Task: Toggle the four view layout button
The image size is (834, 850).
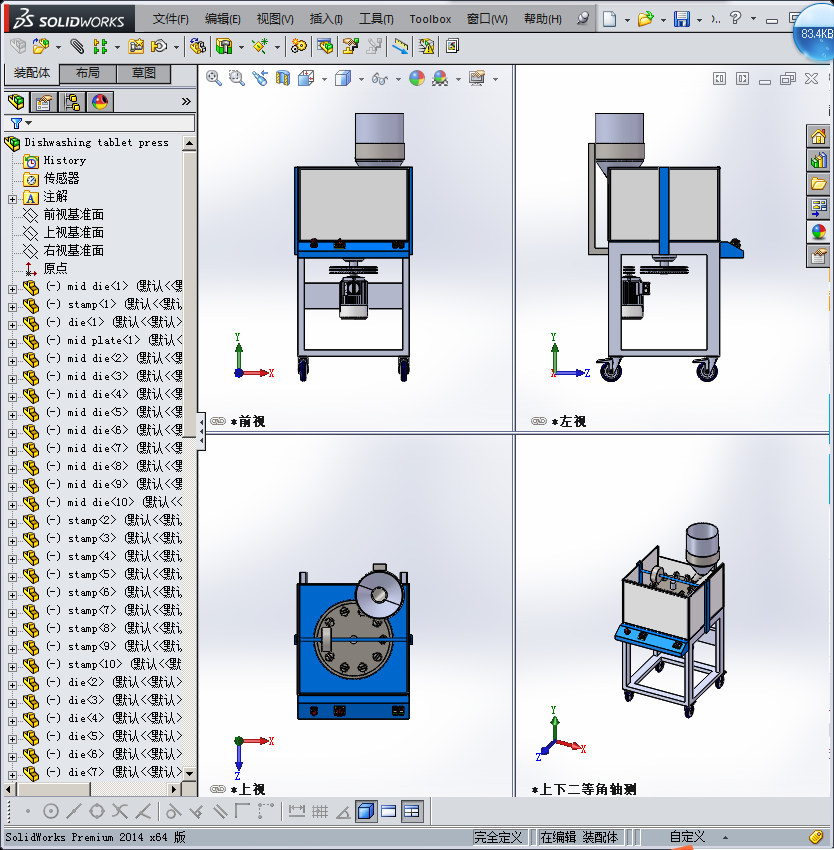Action: coord(412,811)
